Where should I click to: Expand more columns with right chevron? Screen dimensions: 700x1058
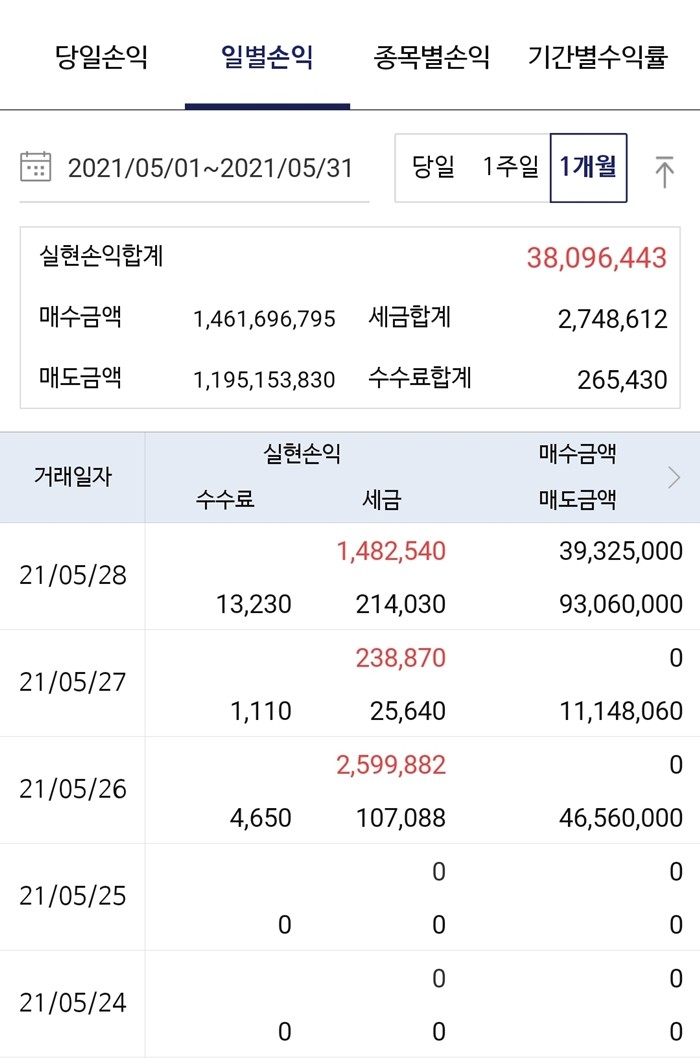(674, 478)
